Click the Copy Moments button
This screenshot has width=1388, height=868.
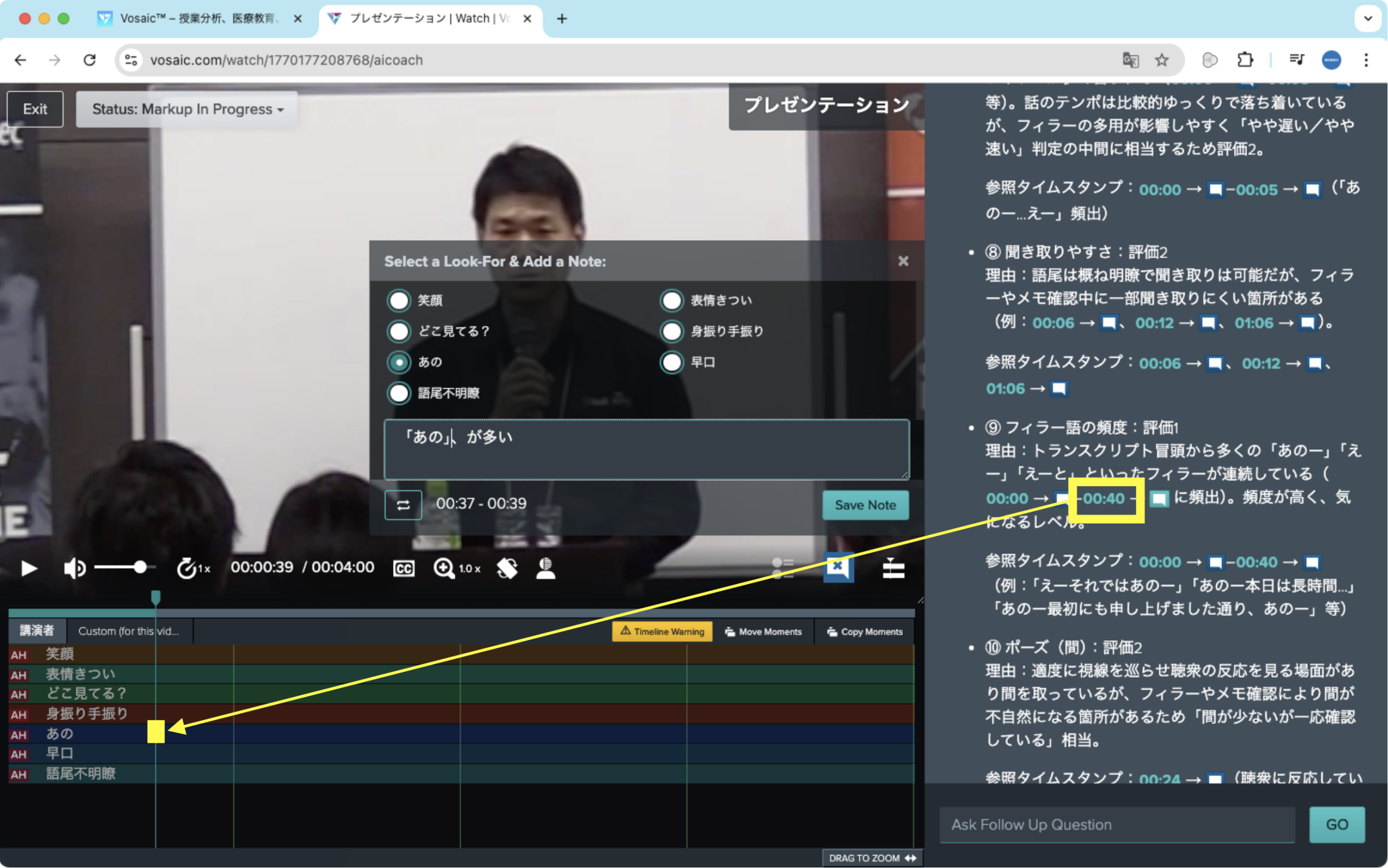[x=864, y=632]
